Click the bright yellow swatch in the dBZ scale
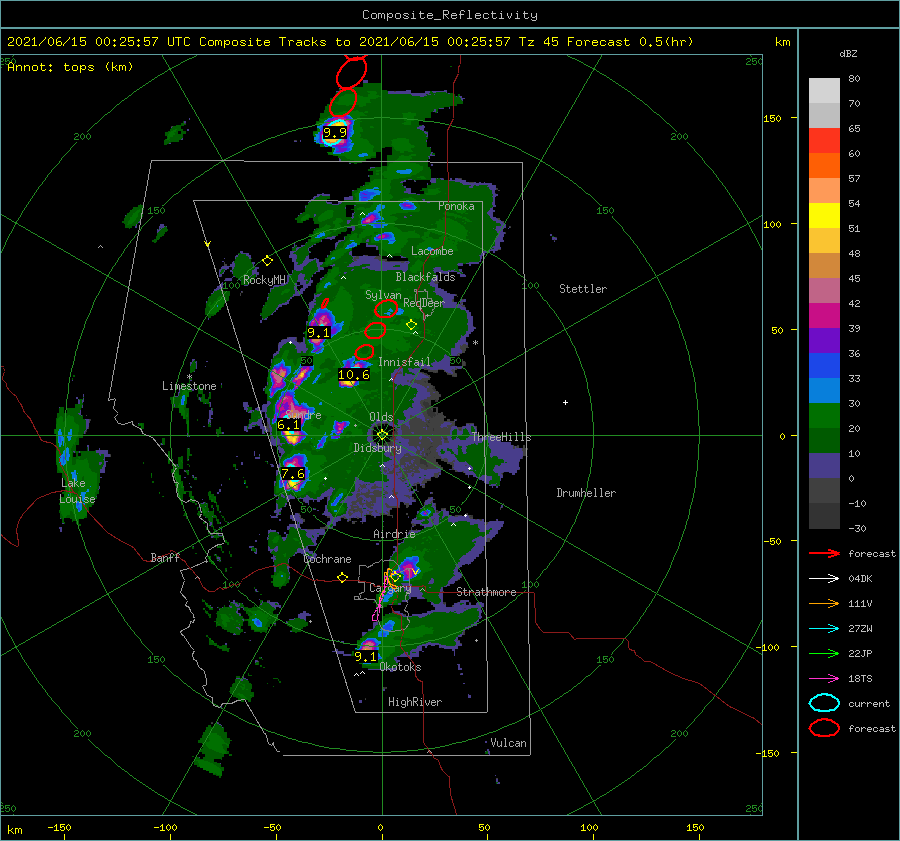900x841 pixels. click(824, 215)
